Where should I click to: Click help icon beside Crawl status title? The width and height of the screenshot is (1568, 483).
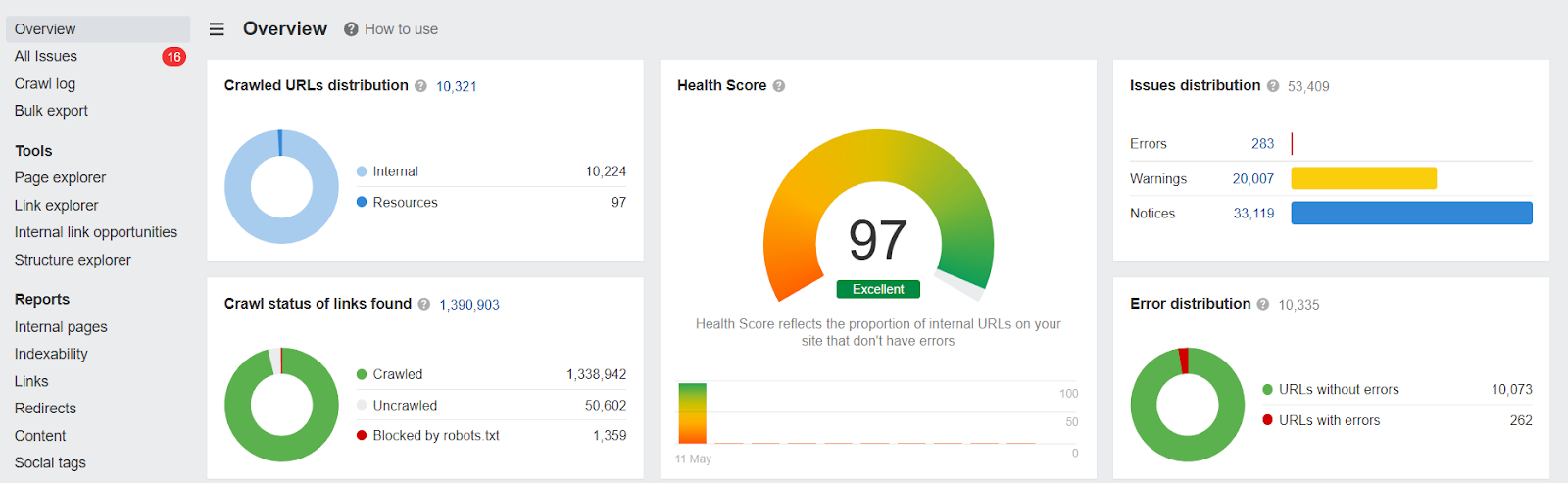(424, 305)
